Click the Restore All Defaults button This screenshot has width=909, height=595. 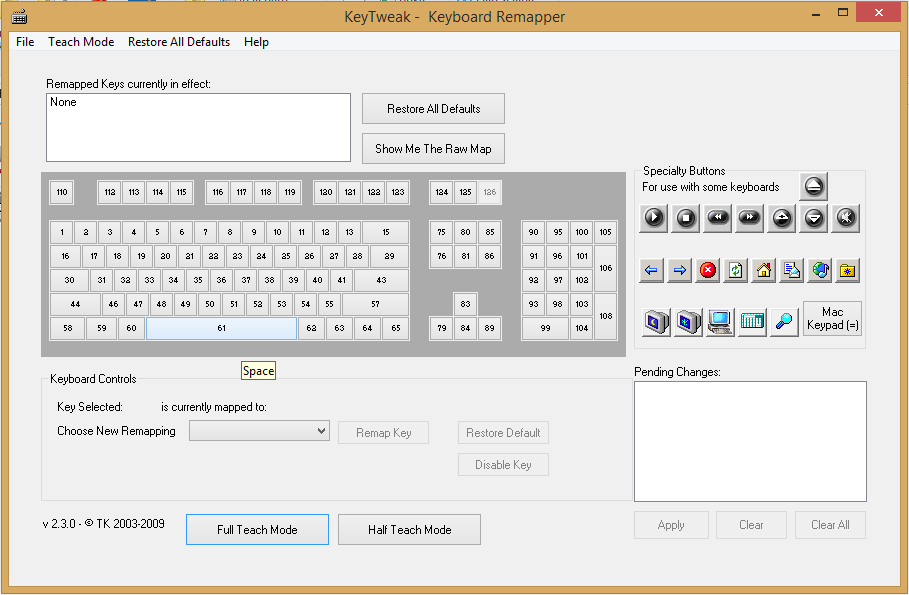point(434,108)
